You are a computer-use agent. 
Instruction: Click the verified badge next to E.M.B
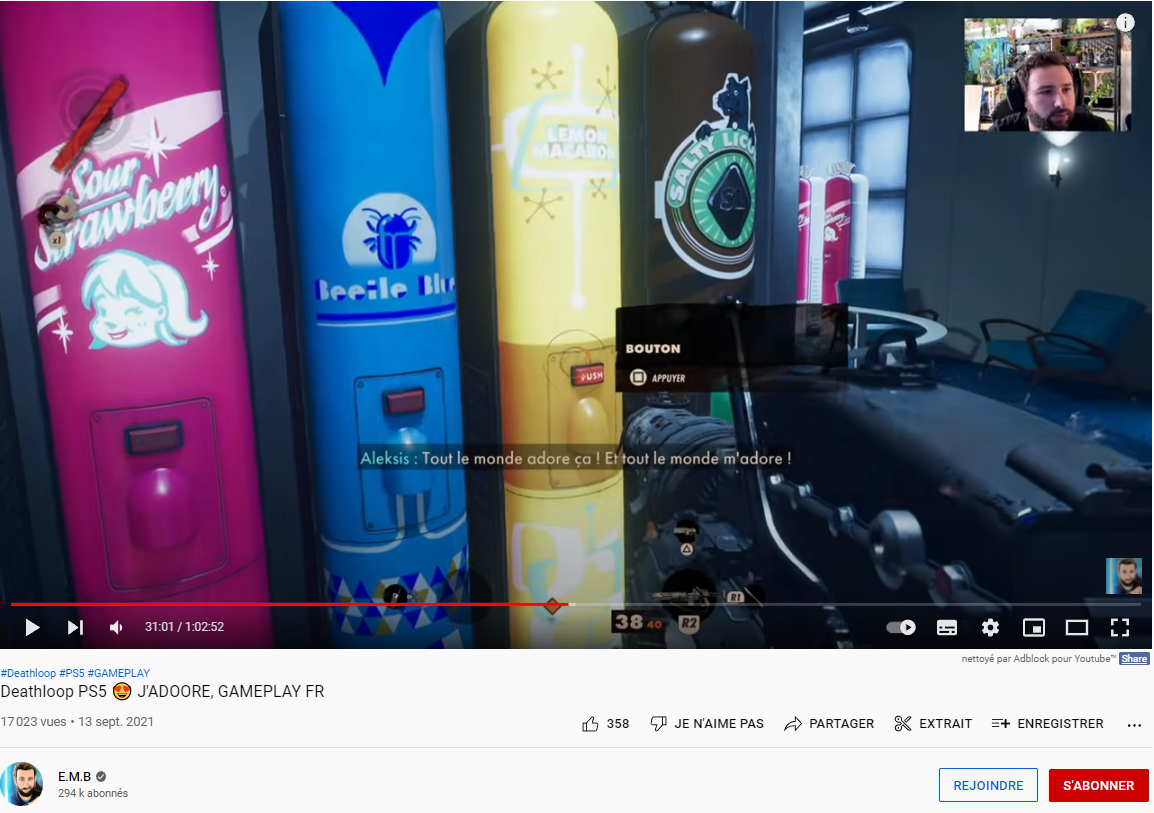point(102,777)
